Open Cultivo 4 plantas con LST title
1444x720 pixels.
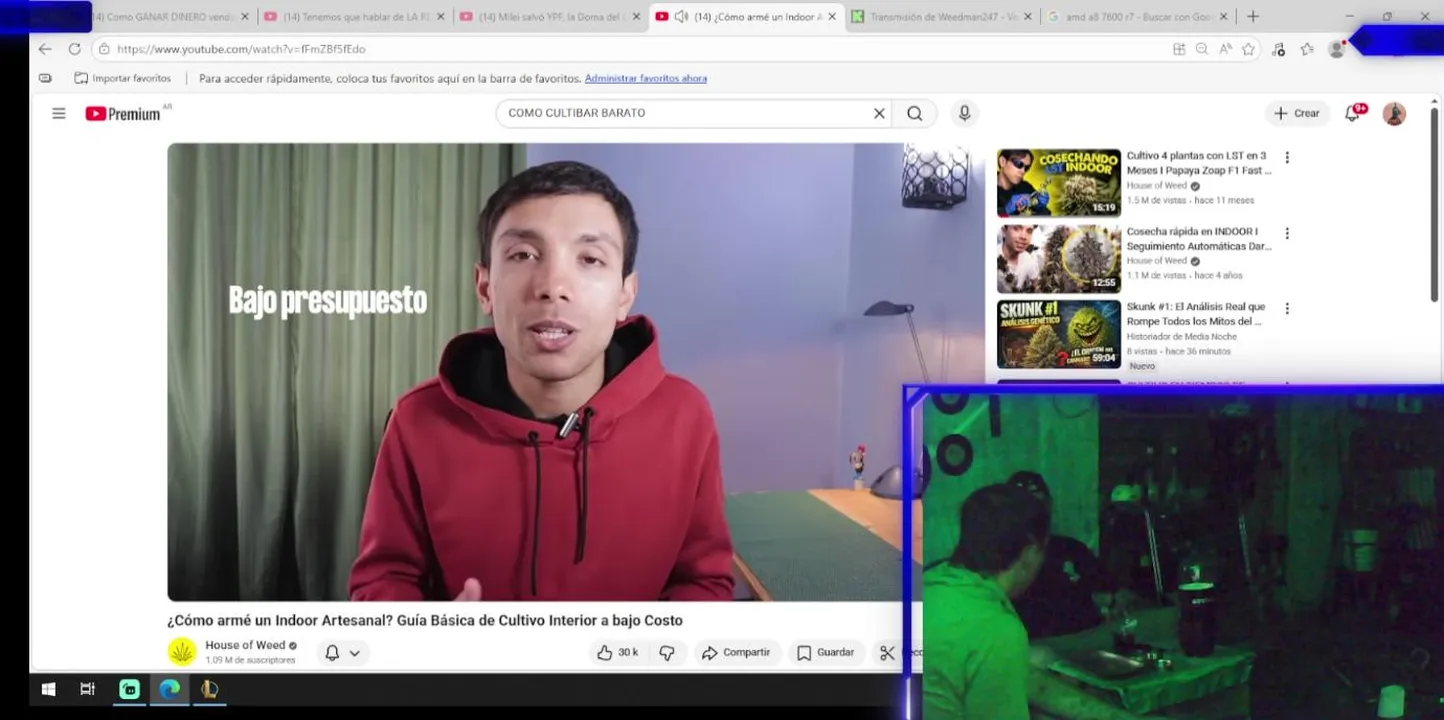point(1198,163)
